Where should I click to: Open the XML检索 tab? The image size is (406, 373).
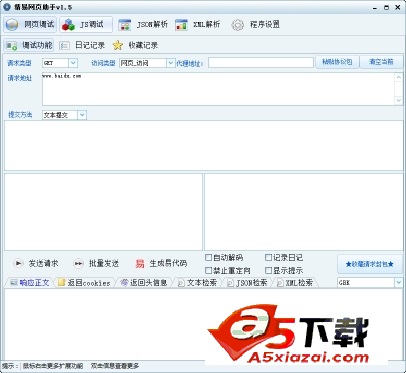295,283
